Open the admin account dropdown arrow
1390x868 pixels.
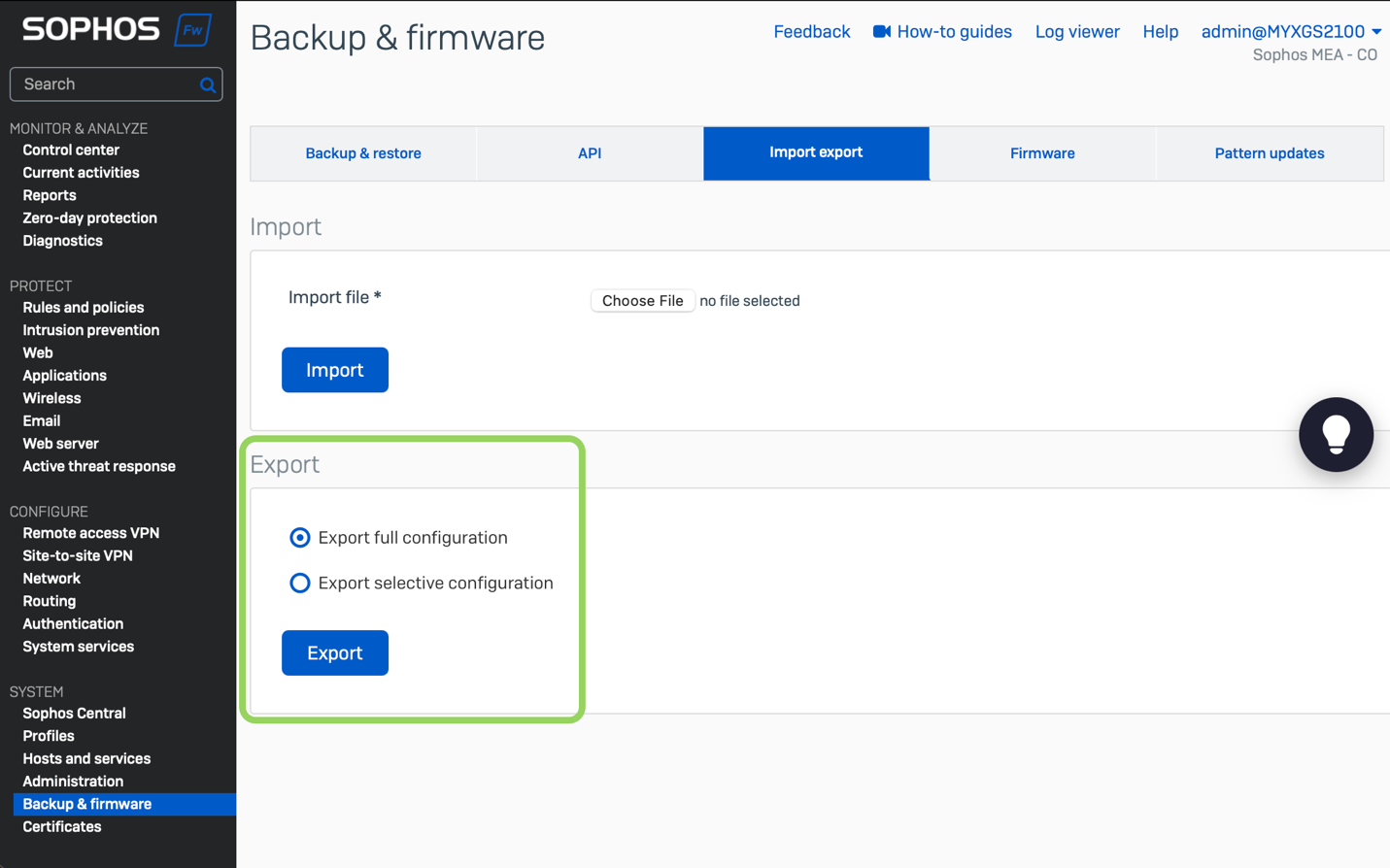point(1376,32)
